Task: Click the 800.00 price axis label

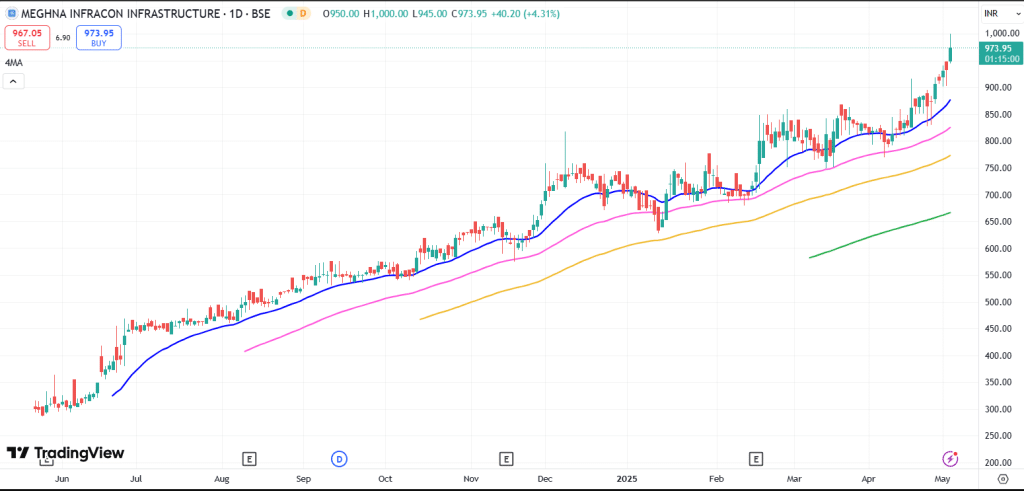Action: pyautogui.click(x=997, y=141)
